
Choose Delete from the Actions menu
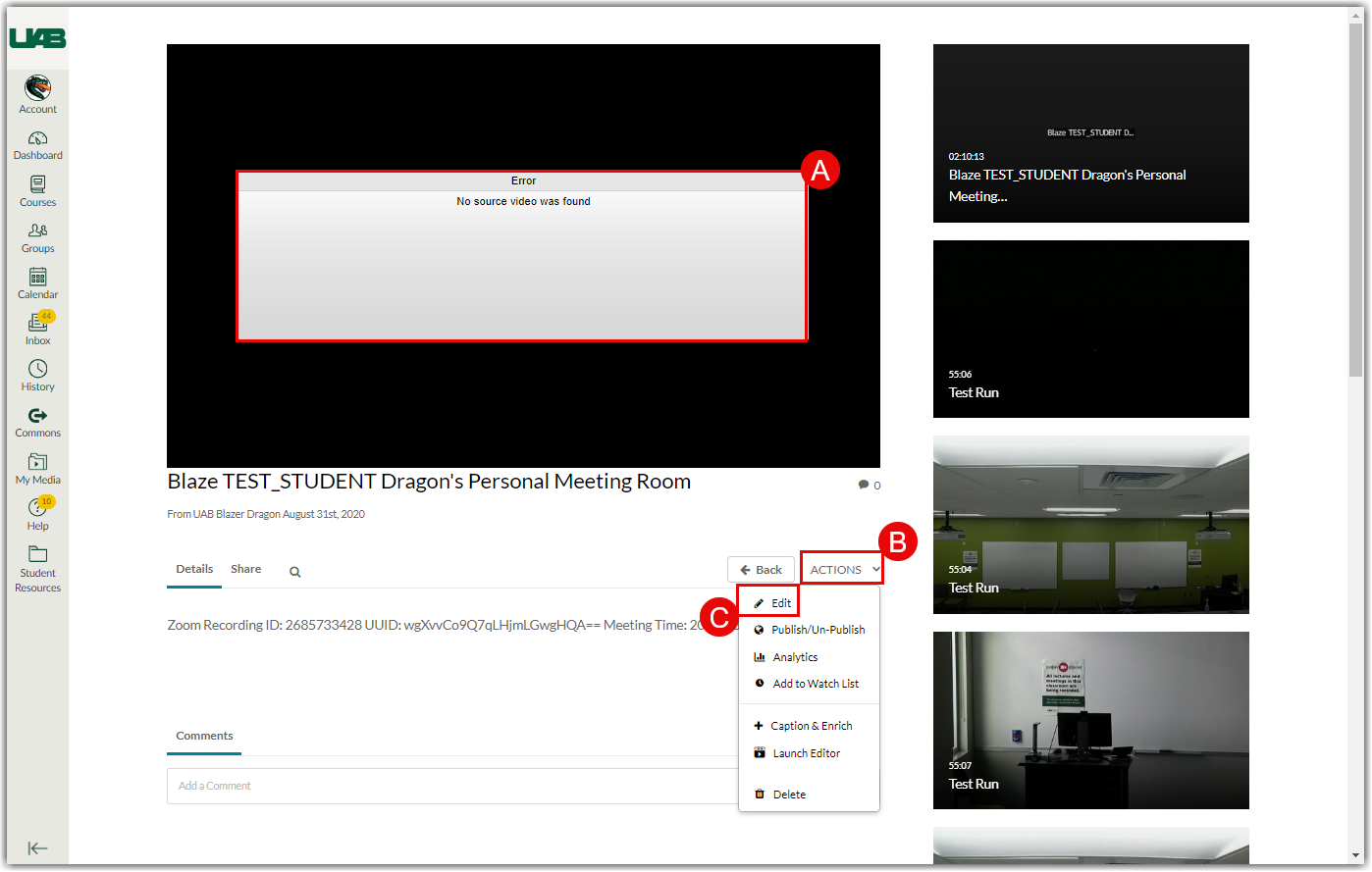click(x=788, y=795)
